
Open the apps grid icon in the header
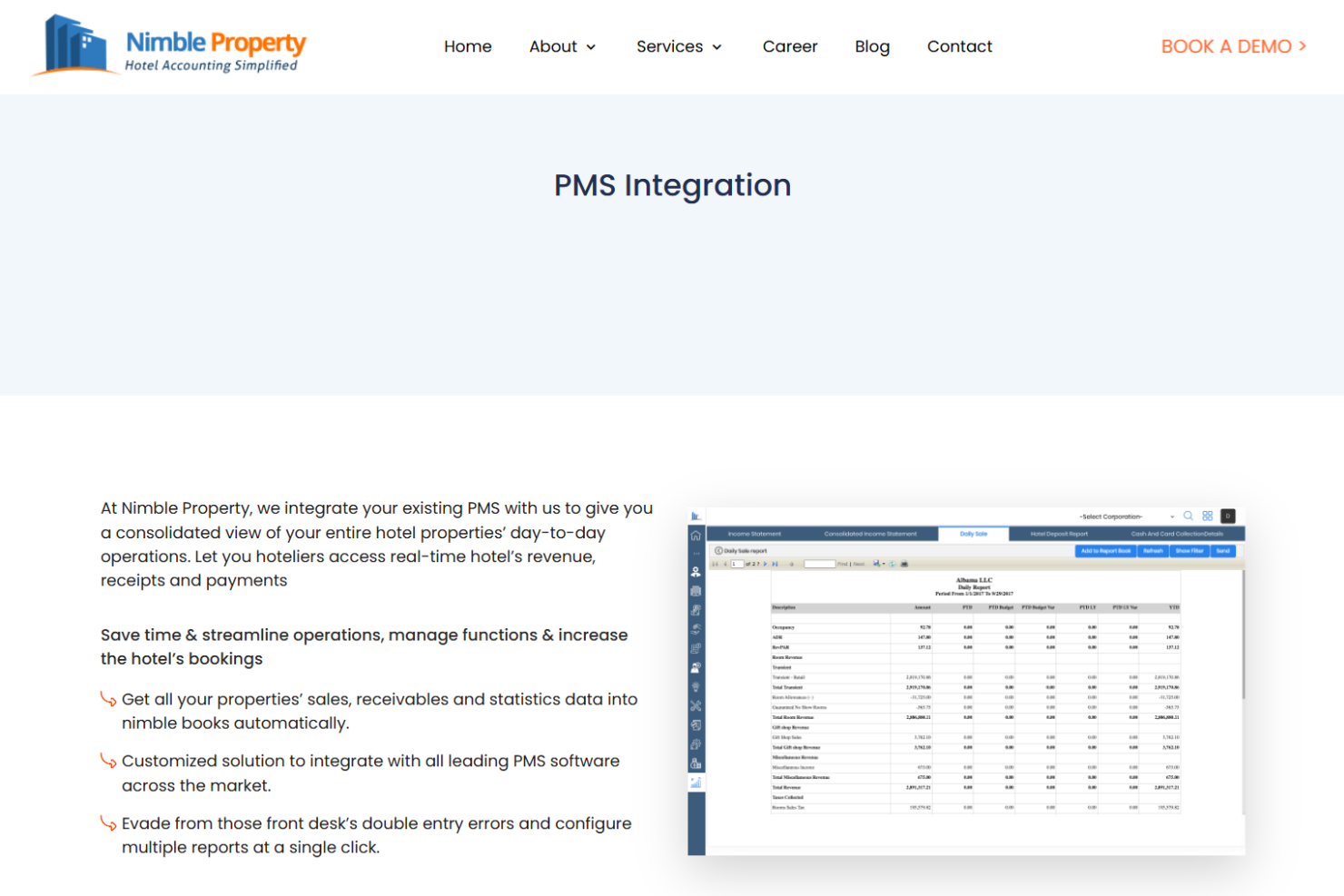1208,517
